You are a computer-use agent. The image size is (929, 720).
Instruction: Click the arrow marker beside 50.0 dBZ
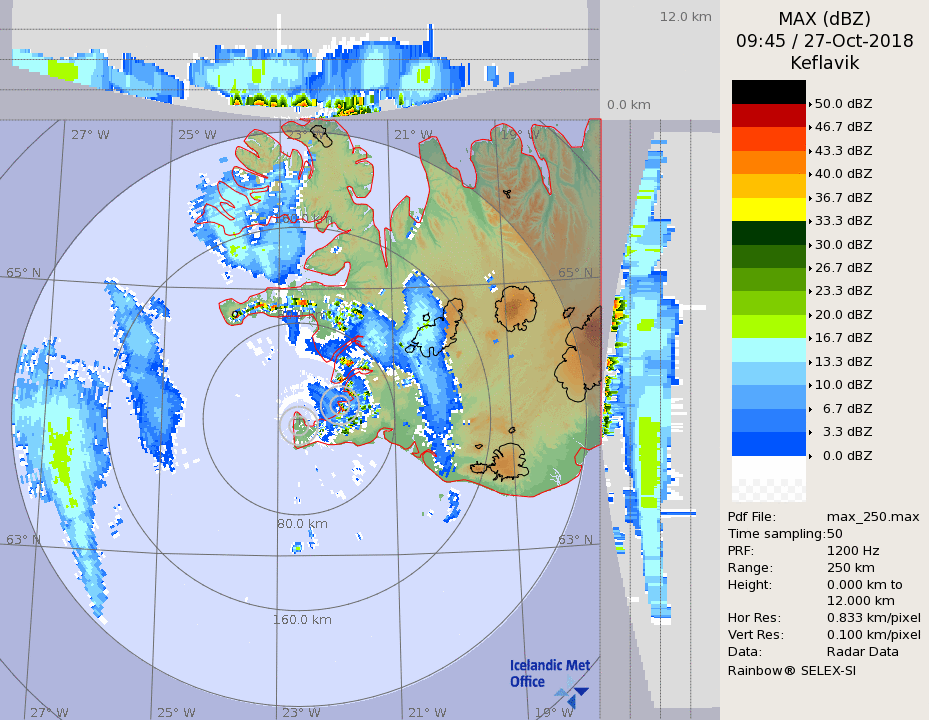(x=810, y=103)
